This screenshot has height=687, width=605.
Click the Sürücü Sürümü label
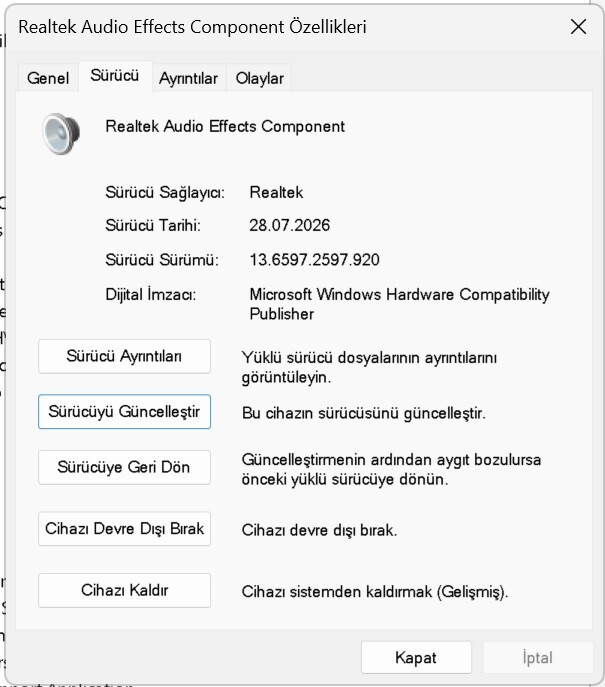click(162, 260)
